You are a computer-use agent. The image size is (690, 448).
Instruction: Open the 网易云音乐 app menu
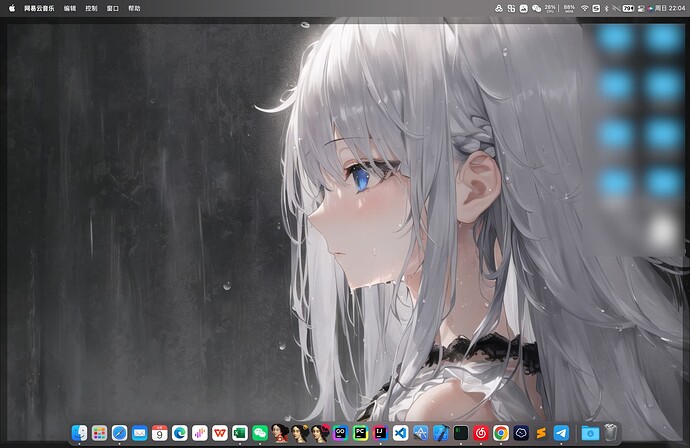coord(39,8)
